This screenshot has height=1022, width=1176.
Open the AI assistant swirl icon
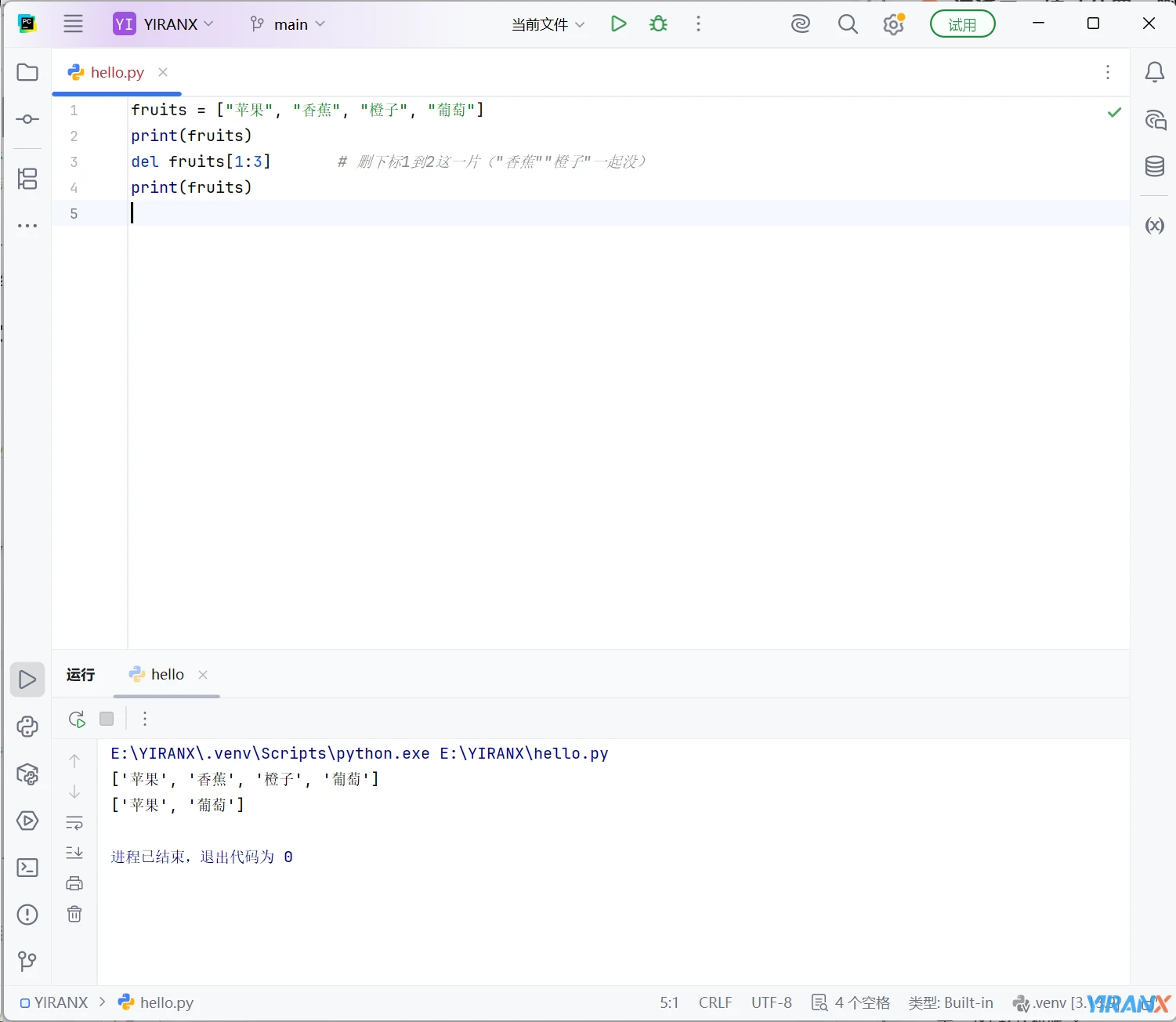[x=801, y=24]
